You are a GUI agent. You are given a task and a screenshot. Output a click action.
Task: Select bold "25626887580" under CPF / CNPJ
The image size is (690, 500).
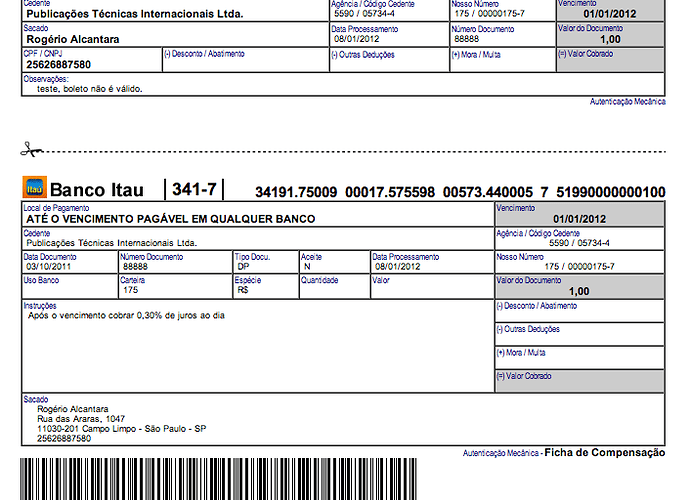[x=59, y=65]
